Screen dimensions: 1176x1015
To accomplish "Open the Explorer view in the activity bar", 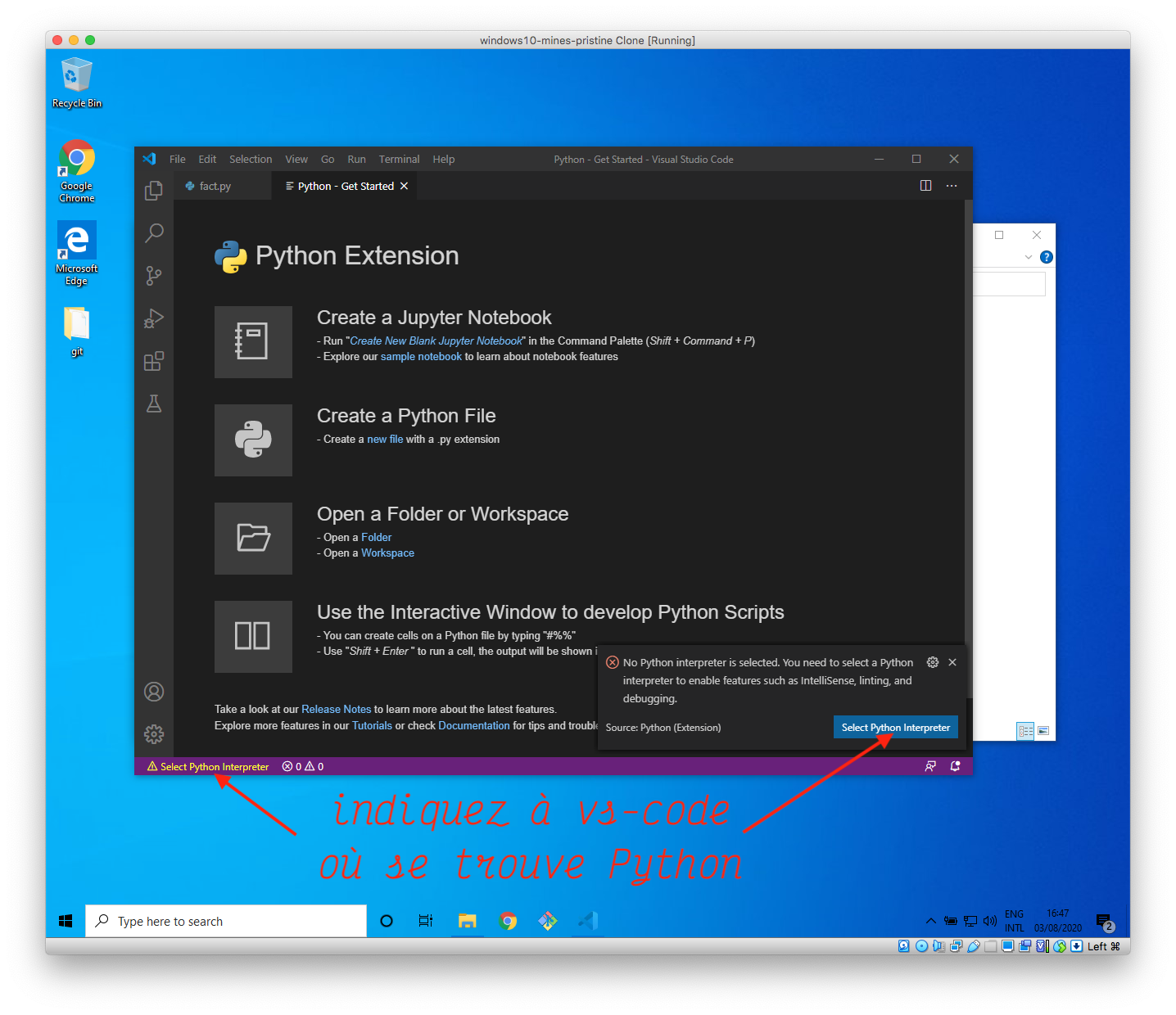I will 154,191.
